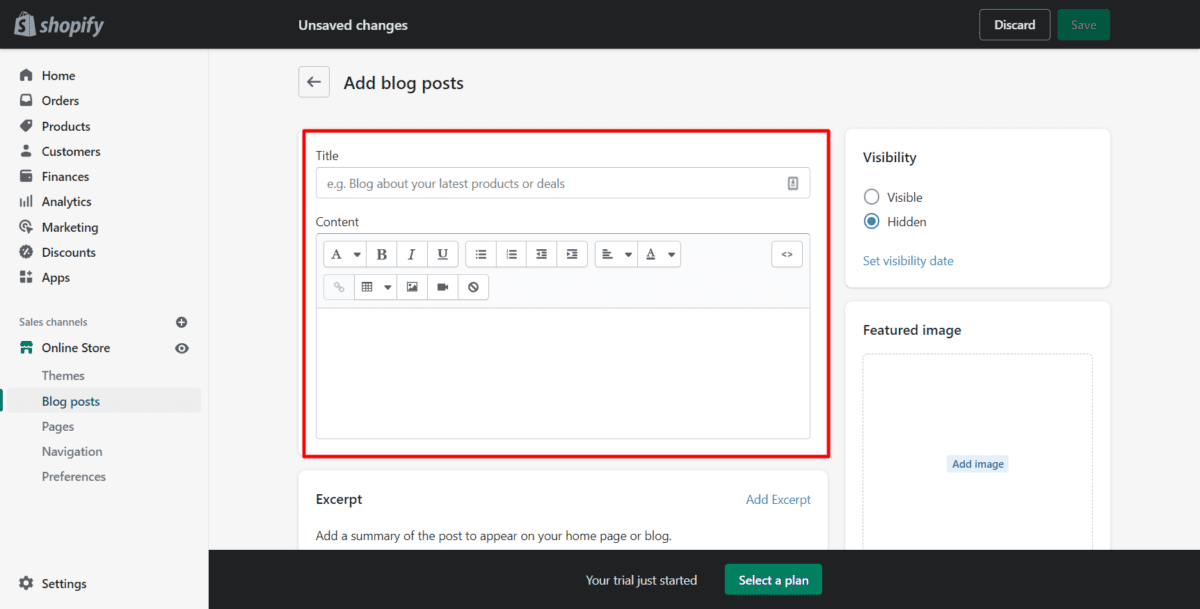This screenshot has height=609, width=1200.
Task: Open the insert table dropdown
Action: pos(375,287)
